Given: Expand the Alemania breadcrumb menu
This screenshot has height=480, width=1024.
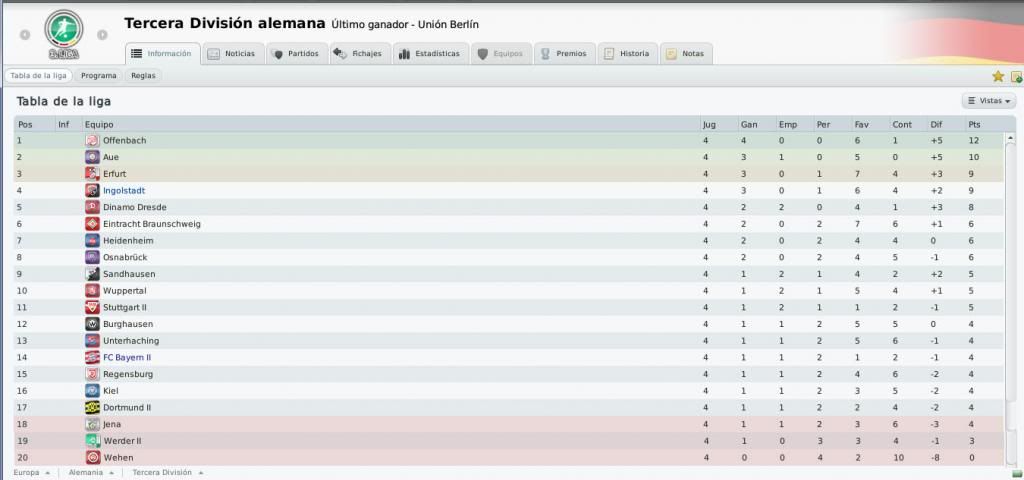Looking at the screenshot, I should (91, 472).
